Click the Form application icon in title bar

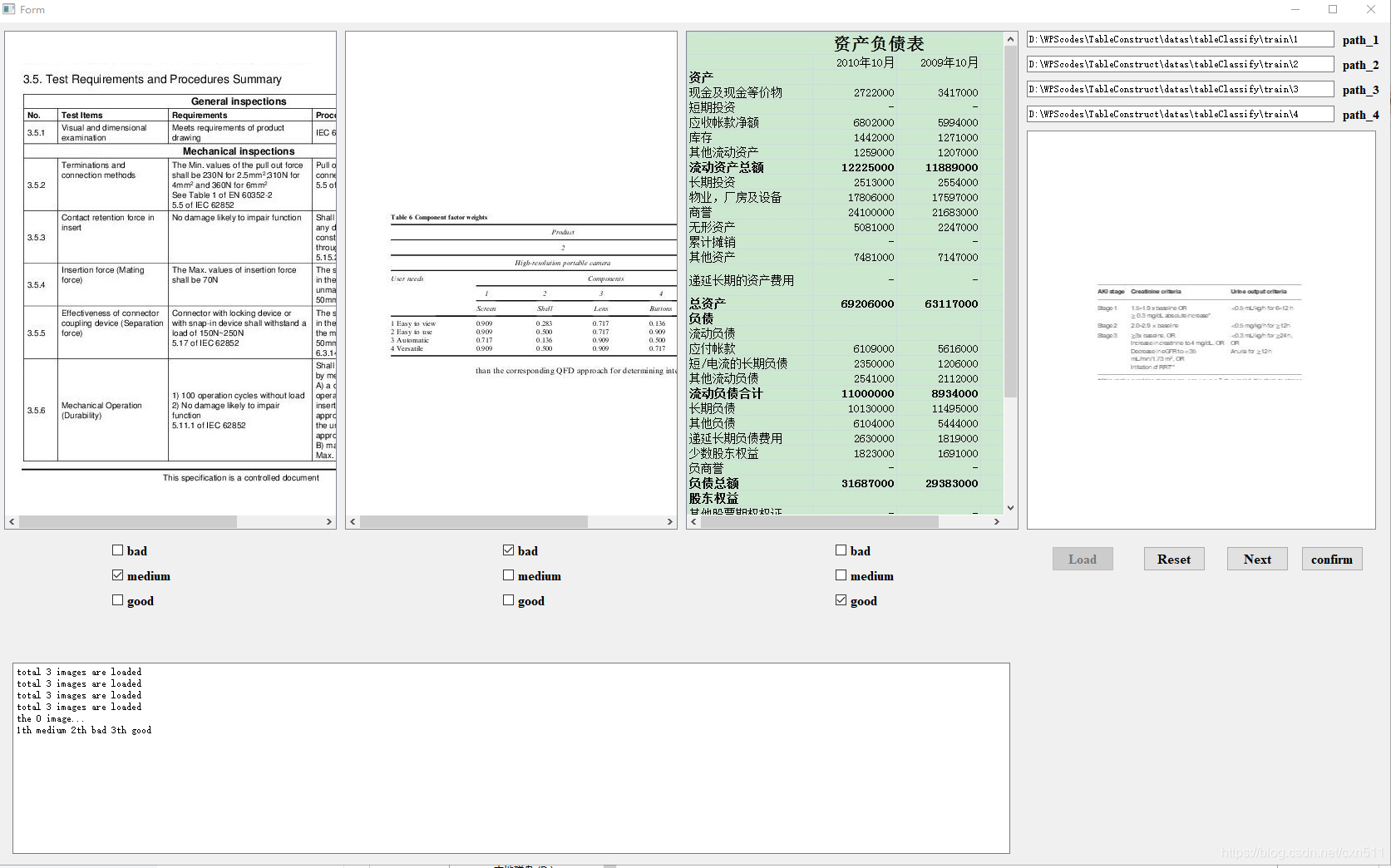(x=9, y=9)
